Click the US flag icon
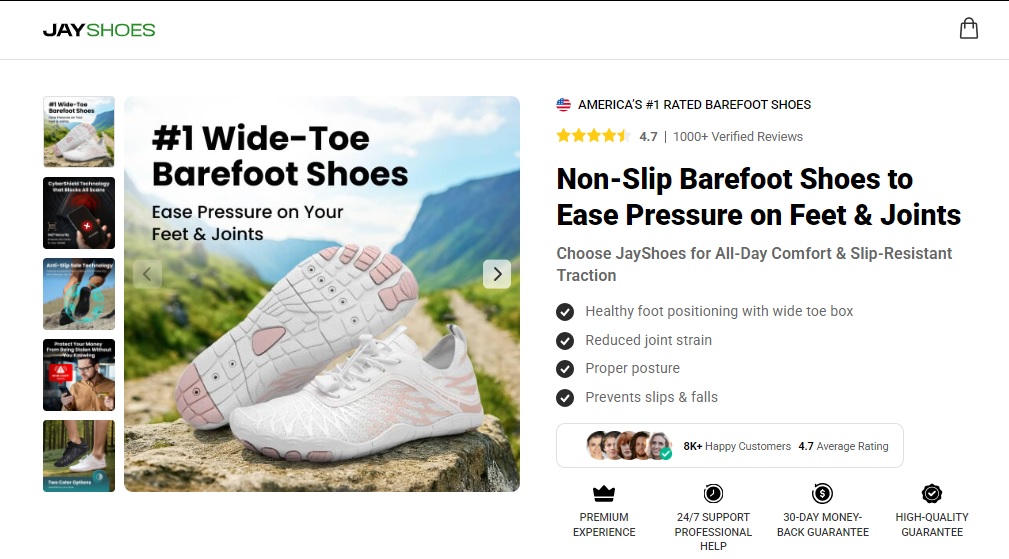This screenshot has height=559, width=1009. tap(564, 105)
